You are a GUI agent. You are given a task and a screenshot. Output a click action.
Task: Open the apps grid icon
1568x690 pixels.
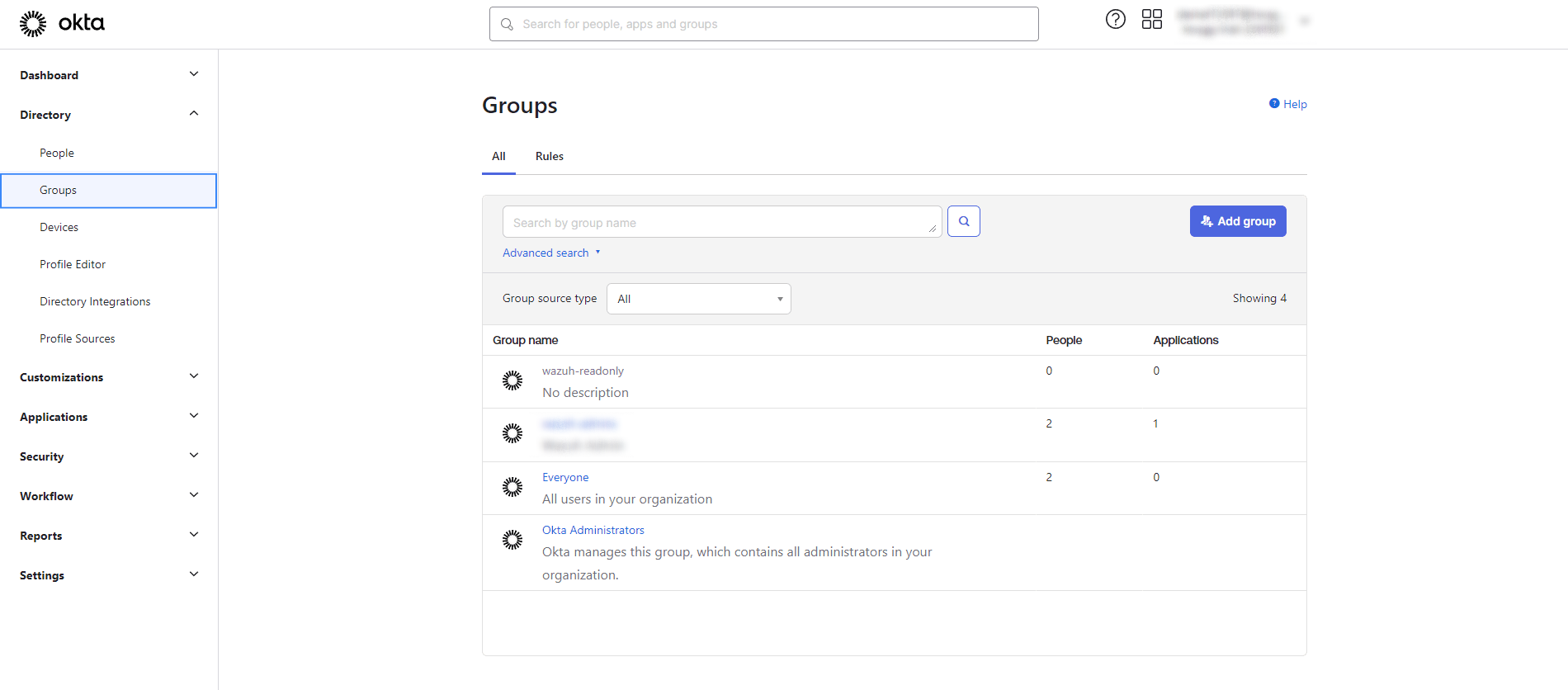[1151, 19]
